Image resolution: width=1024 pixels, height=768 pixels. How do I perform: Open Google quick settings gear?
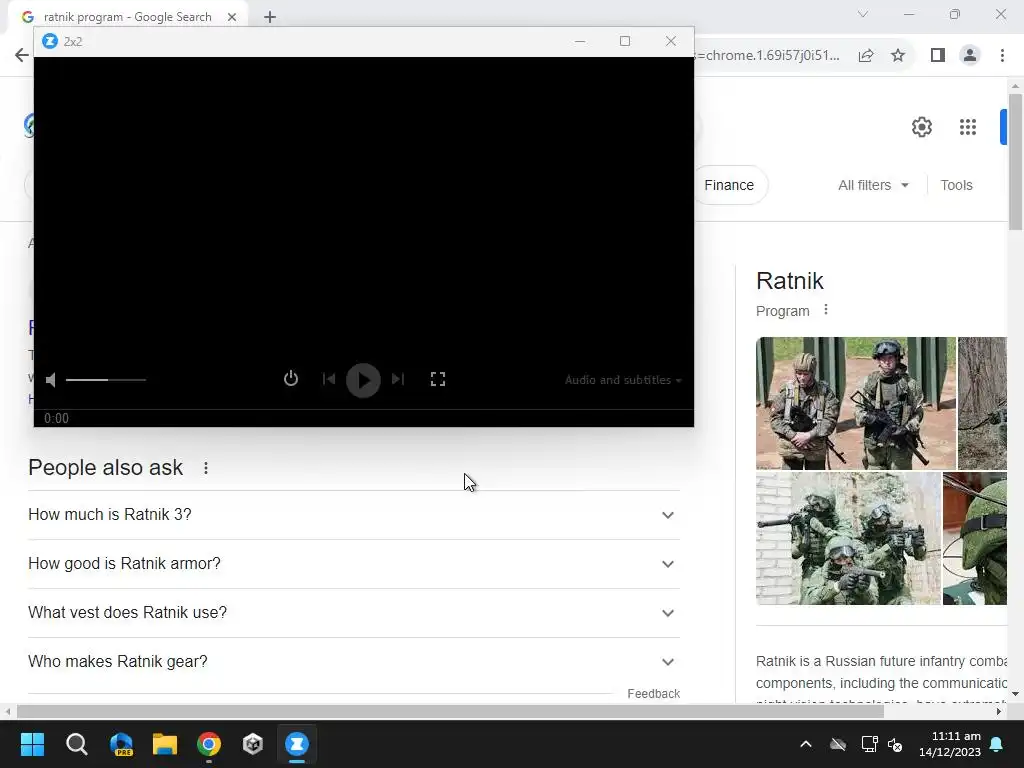point(921,127)
